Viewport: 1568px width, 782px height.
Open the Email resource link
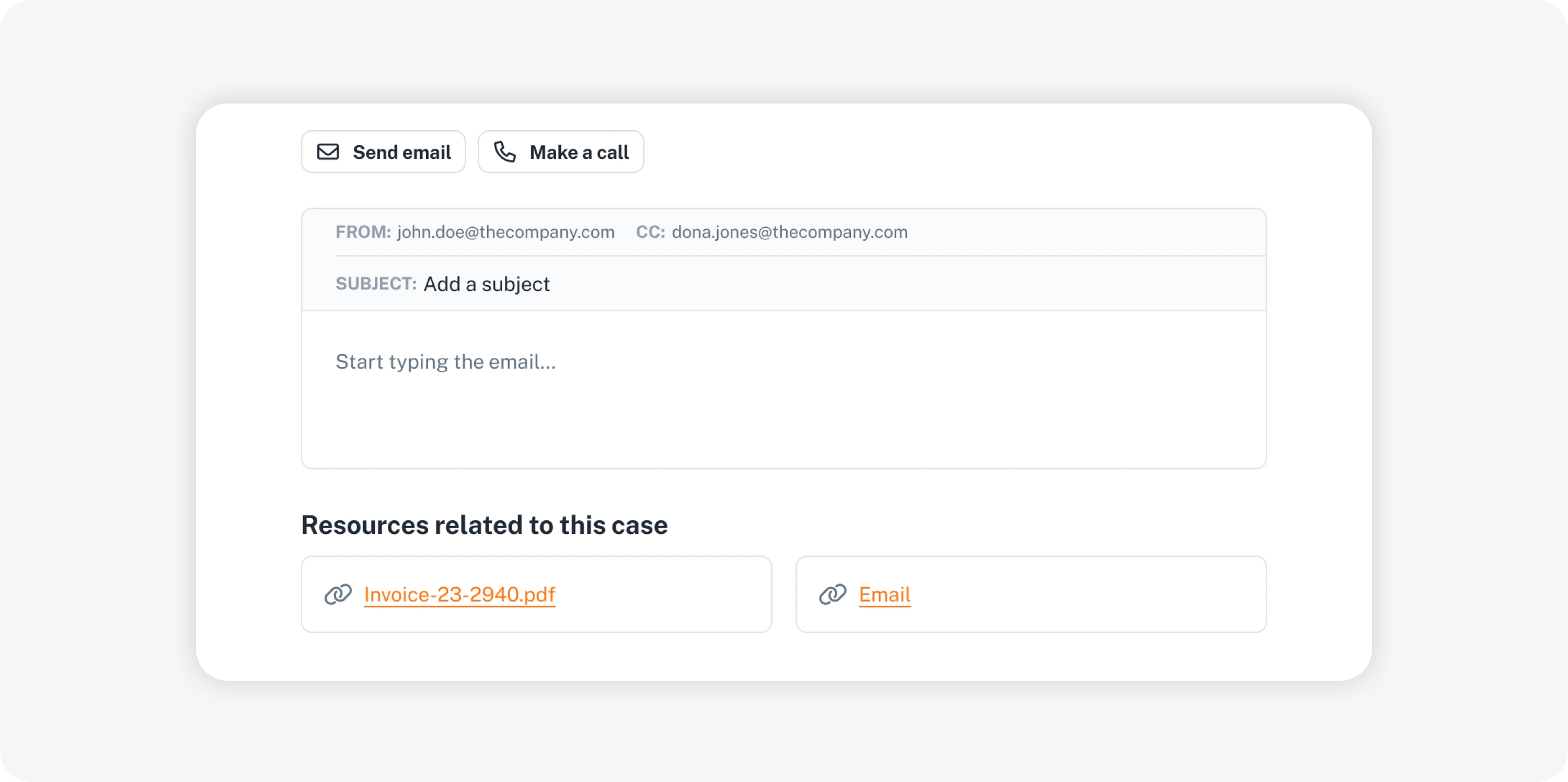[x=884, y=594]
